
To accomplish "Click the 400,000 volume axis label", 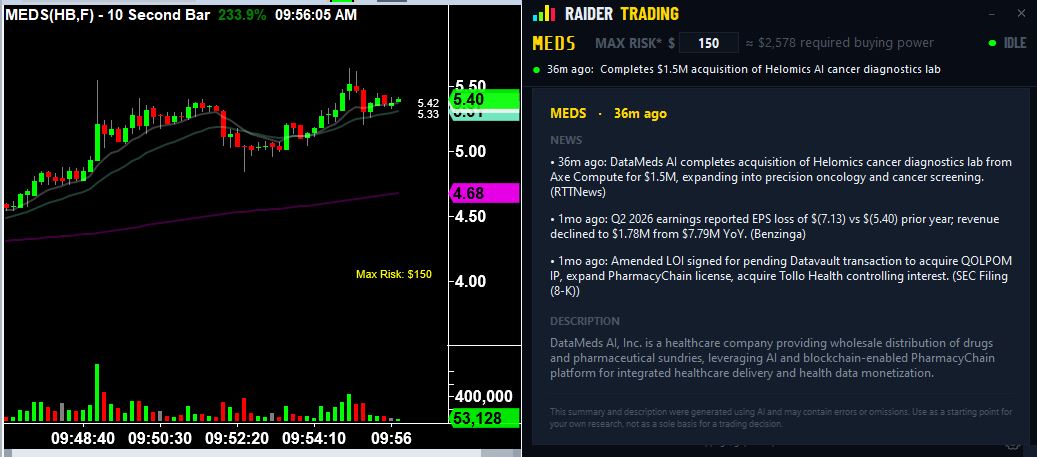I will (x=483, y=396).
